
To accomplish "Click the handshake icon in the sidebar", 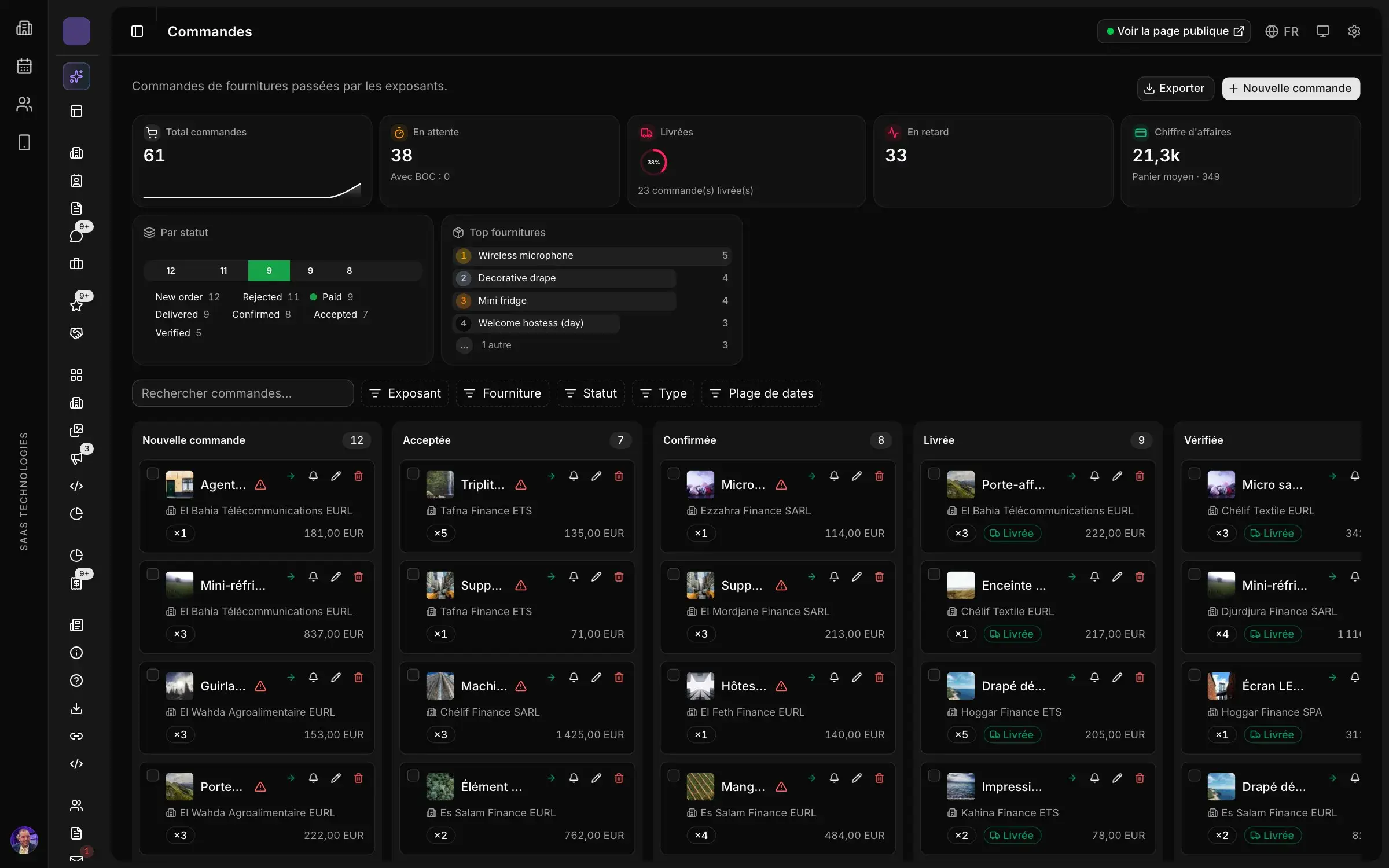I will [x=76, y=333].
